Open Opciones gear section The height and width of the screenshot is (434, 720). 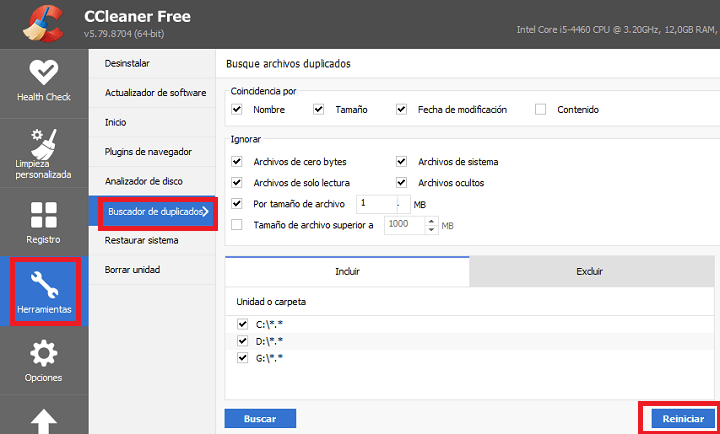(x=44, y=361)
